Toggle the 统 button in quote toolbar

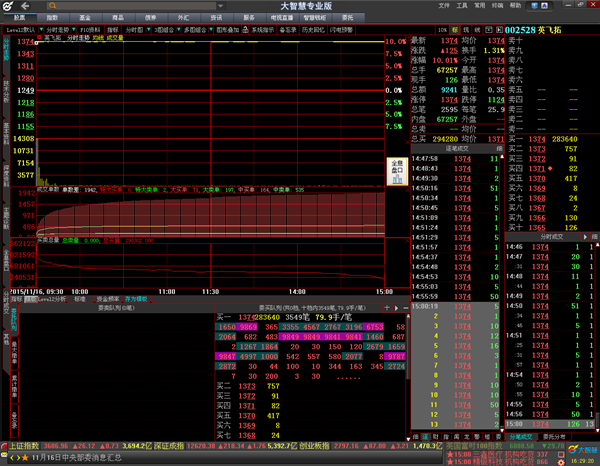tap(477, 30)
